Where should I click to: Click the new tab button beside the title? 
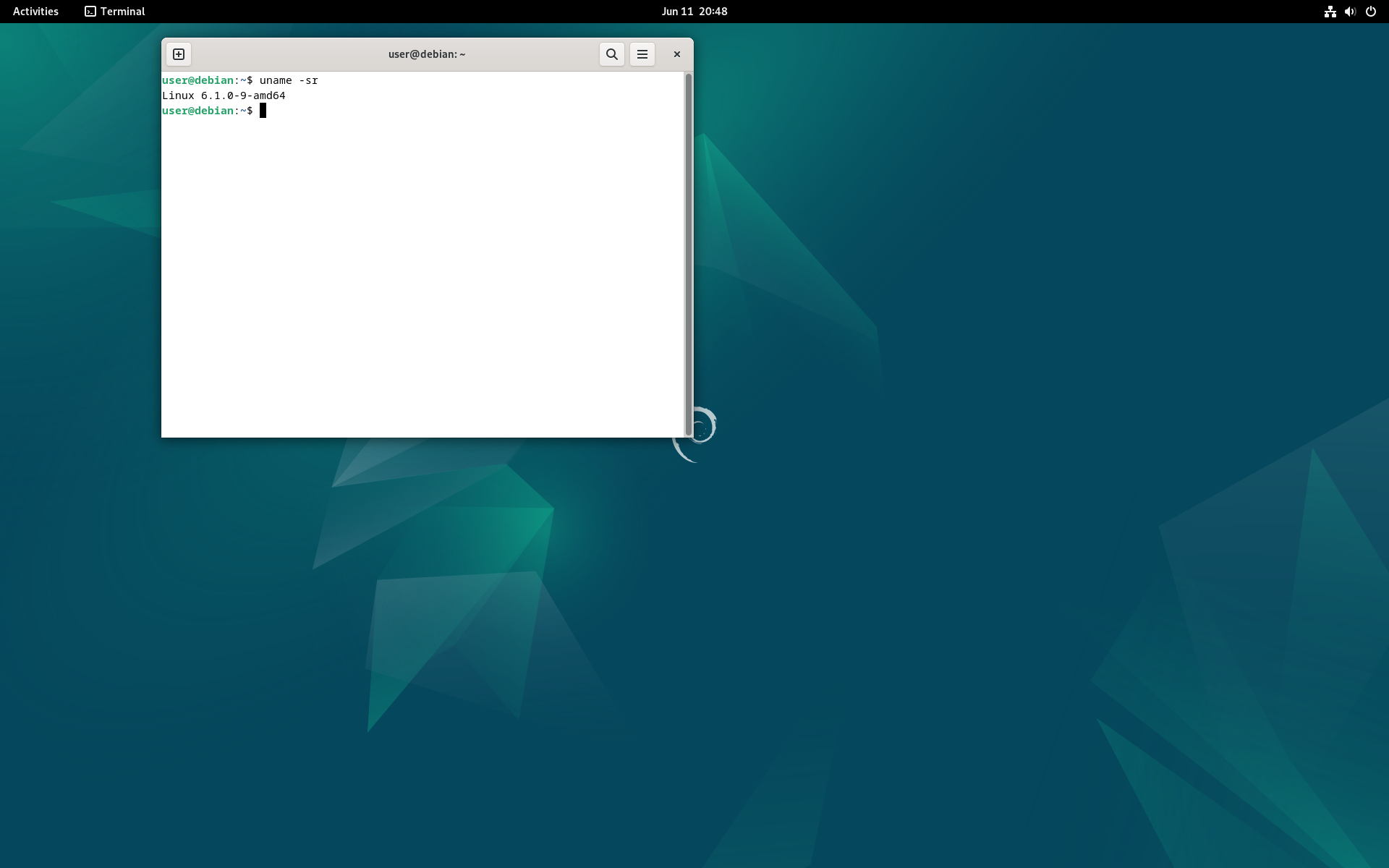click(x=178, y=54)
